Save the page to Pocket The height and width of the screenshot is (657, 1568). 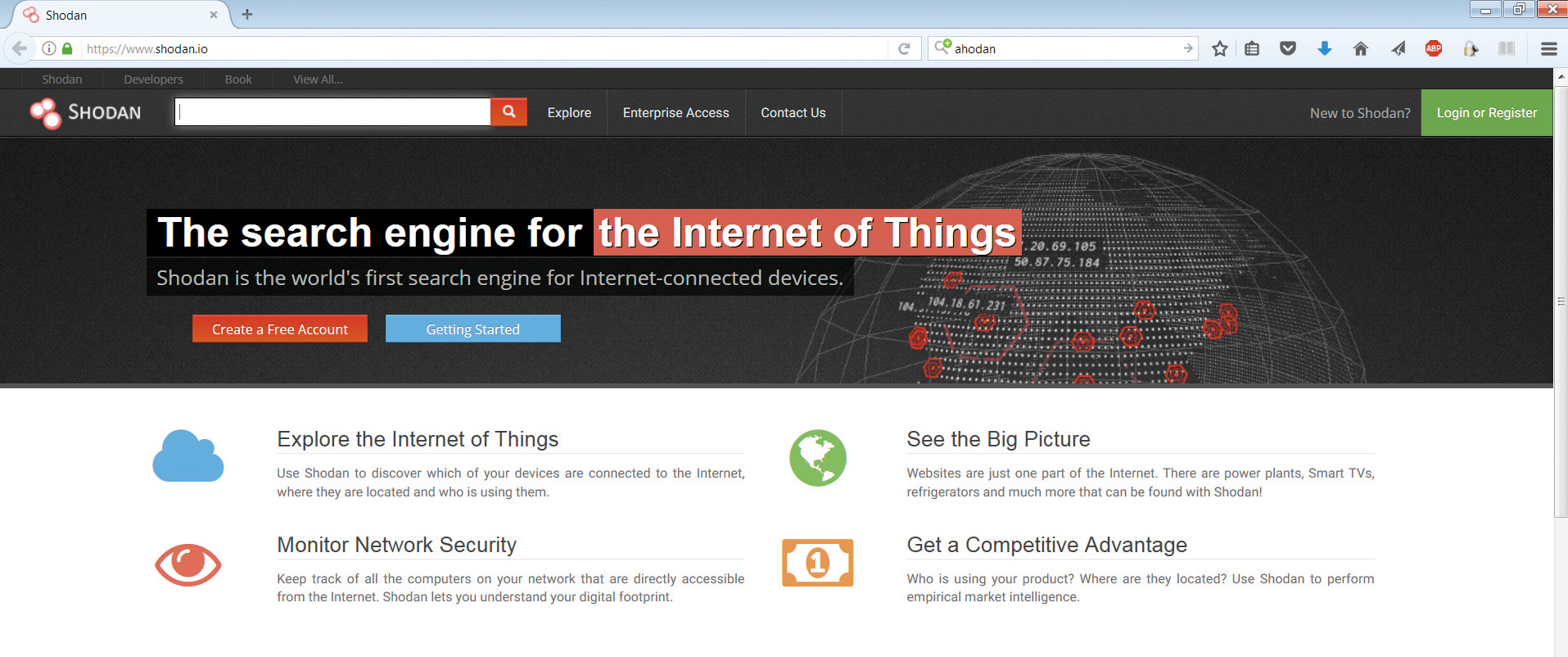click(x=1288, y=48)
